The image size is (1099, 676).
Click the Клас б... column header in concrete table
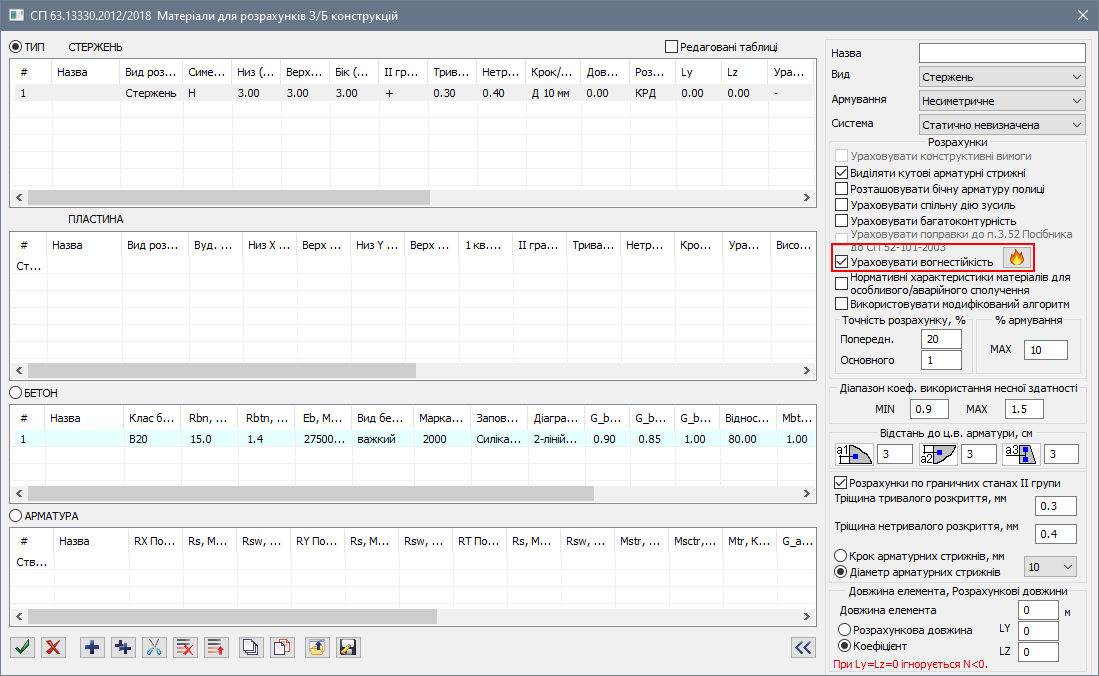152,419
